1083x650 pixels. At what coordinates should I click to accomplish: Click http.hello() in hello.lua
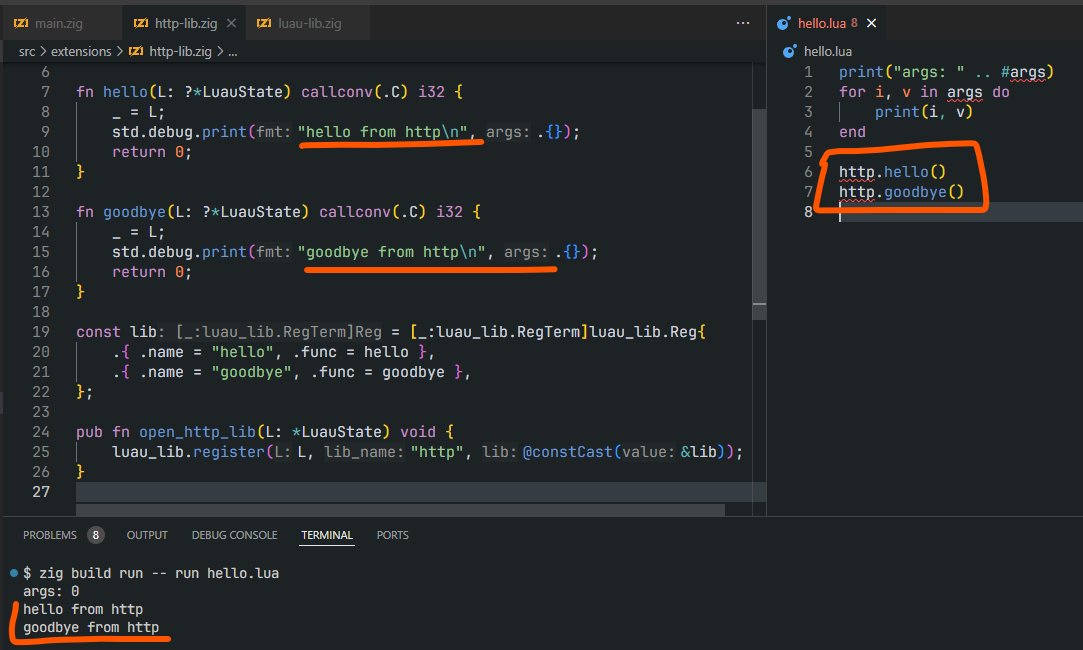tap(892, 172)
